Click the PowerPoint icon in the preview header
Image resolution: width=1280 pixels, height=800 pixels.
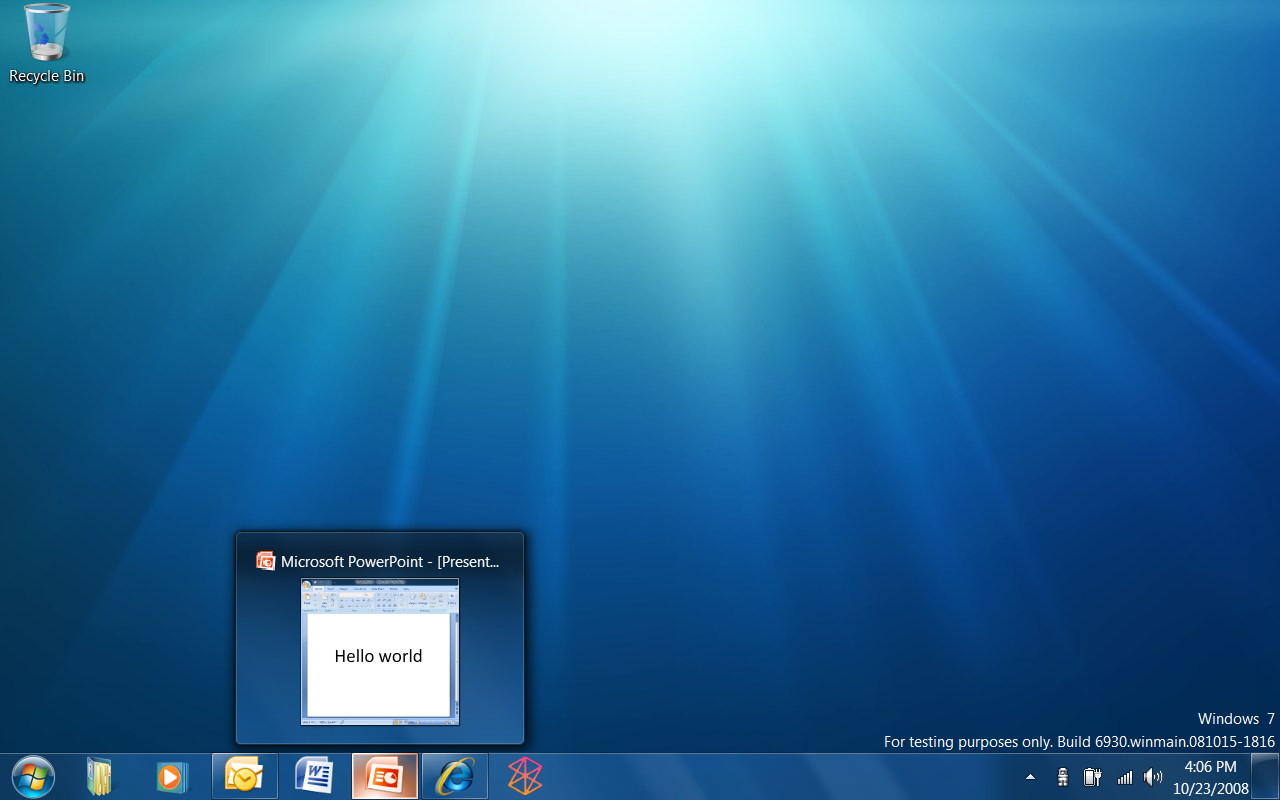pyautogui.click(x=265, y=561)
